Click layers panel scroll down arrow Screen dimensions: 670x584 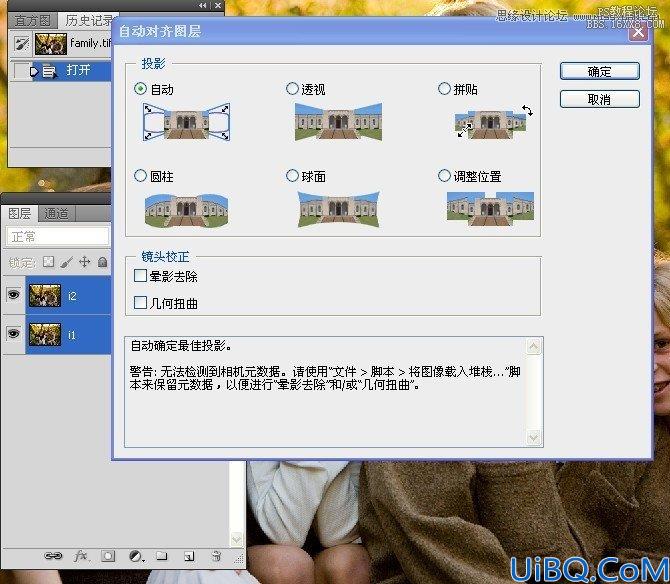tap(236, 539)
